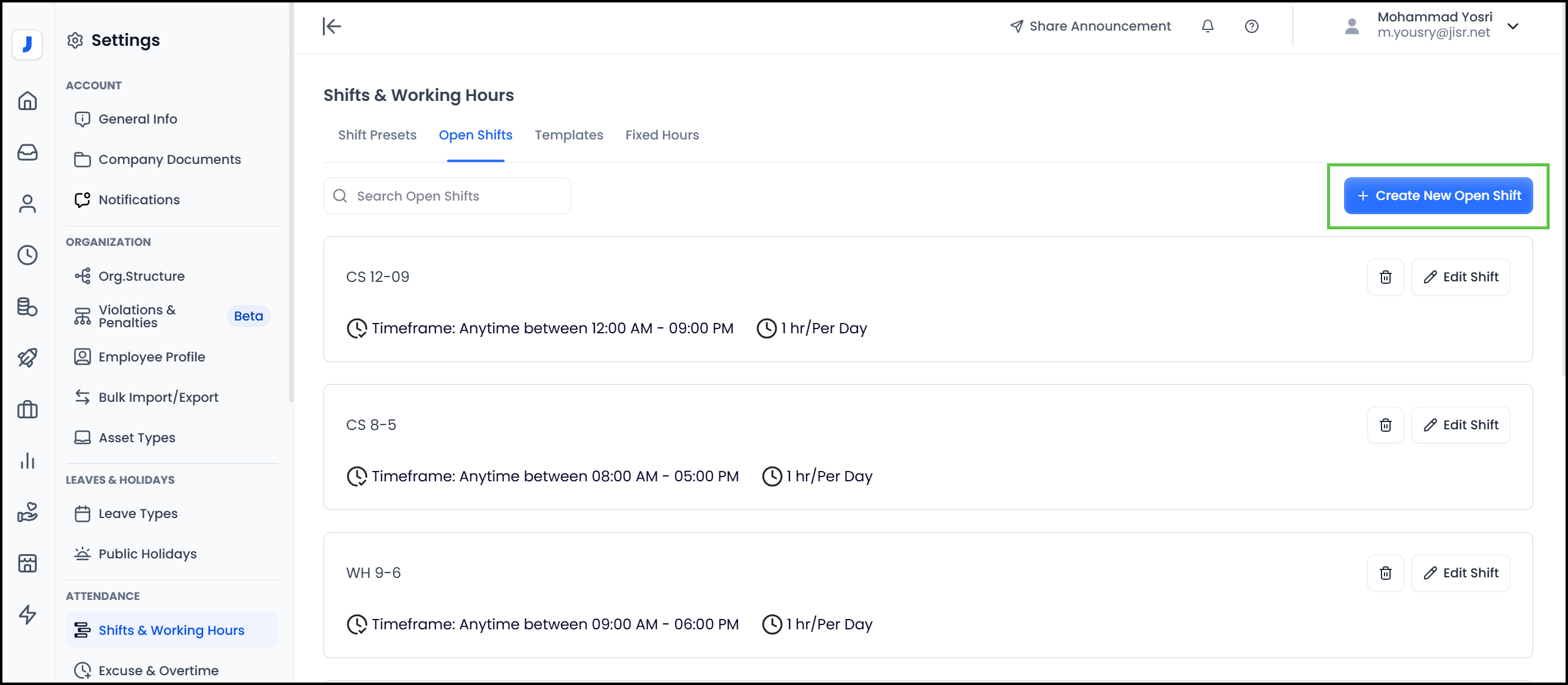Open the Fixed Hours tab
Screen dimensions: 1568x685
[662, 135]
